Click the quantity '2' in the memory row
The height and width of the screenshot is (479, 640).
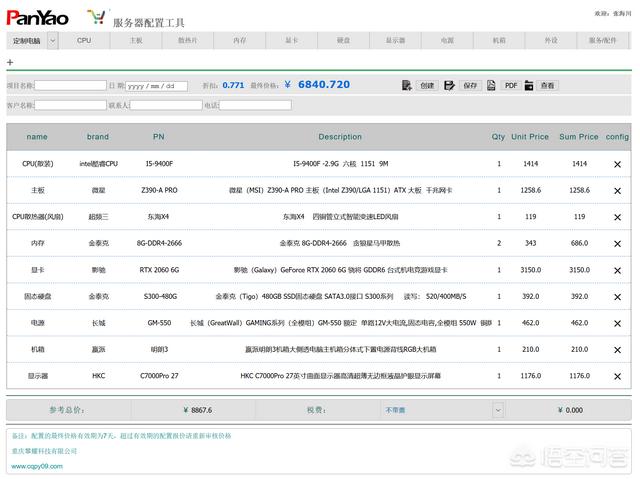[499, 243]
